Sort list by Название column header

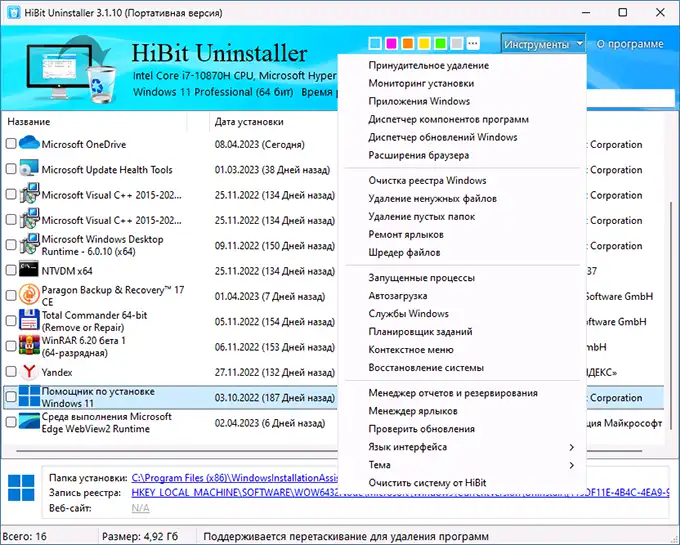click(95, 122)
